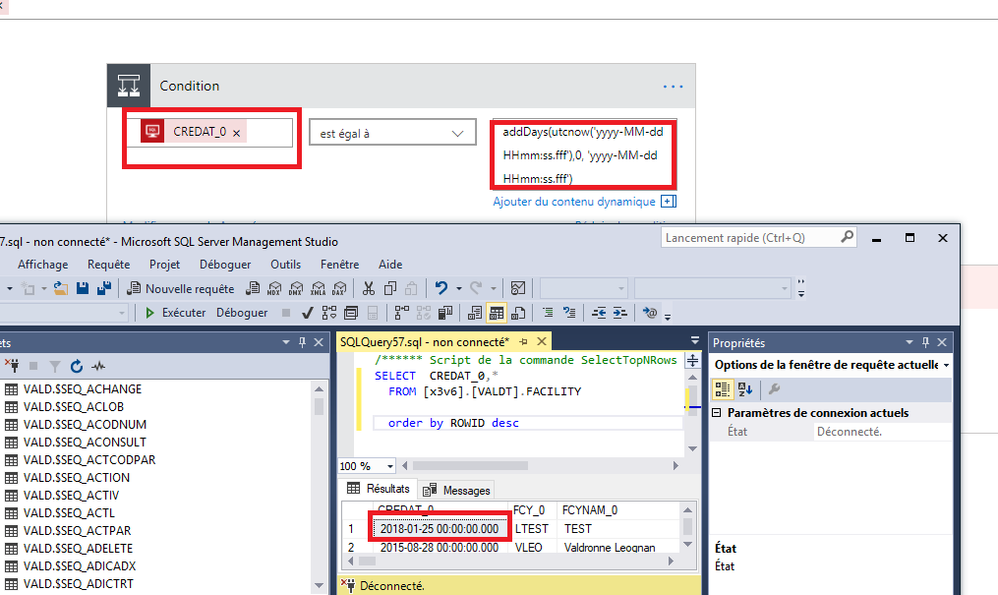Click the Exécuter button
Viewport: 998px width, 595px height.
coord(175,312)
